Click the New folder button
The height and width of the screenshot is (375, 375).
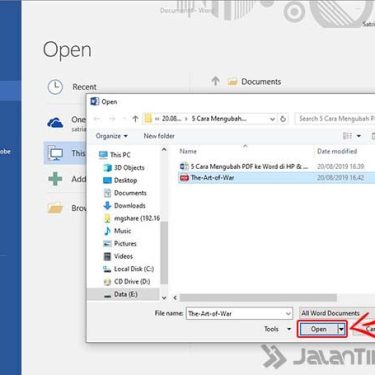[159, 136]
